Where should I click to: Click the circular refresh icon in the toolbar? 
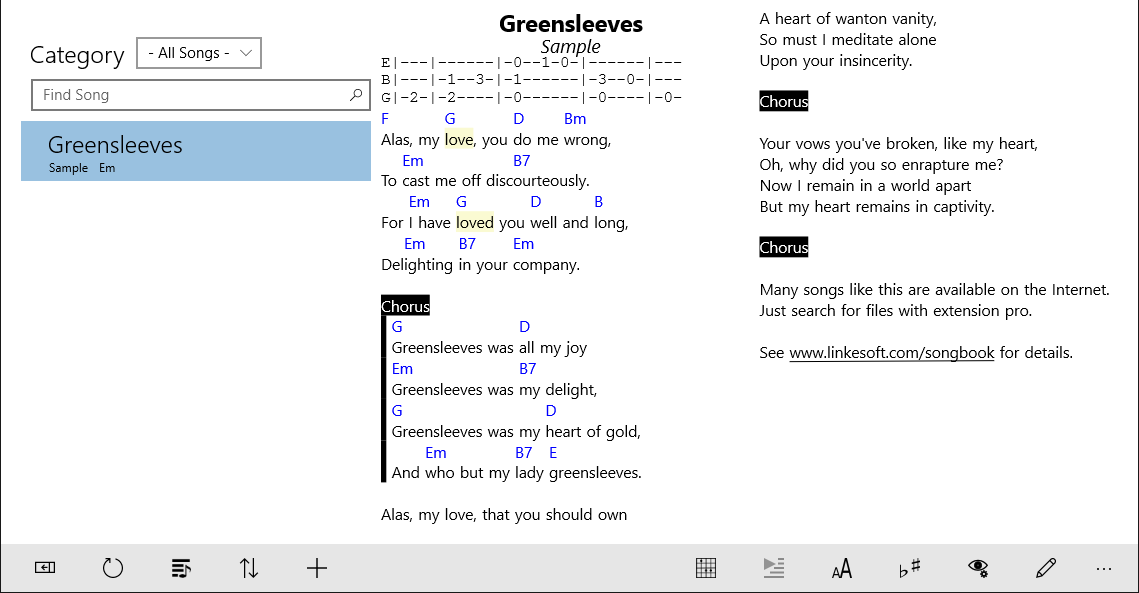112,567
